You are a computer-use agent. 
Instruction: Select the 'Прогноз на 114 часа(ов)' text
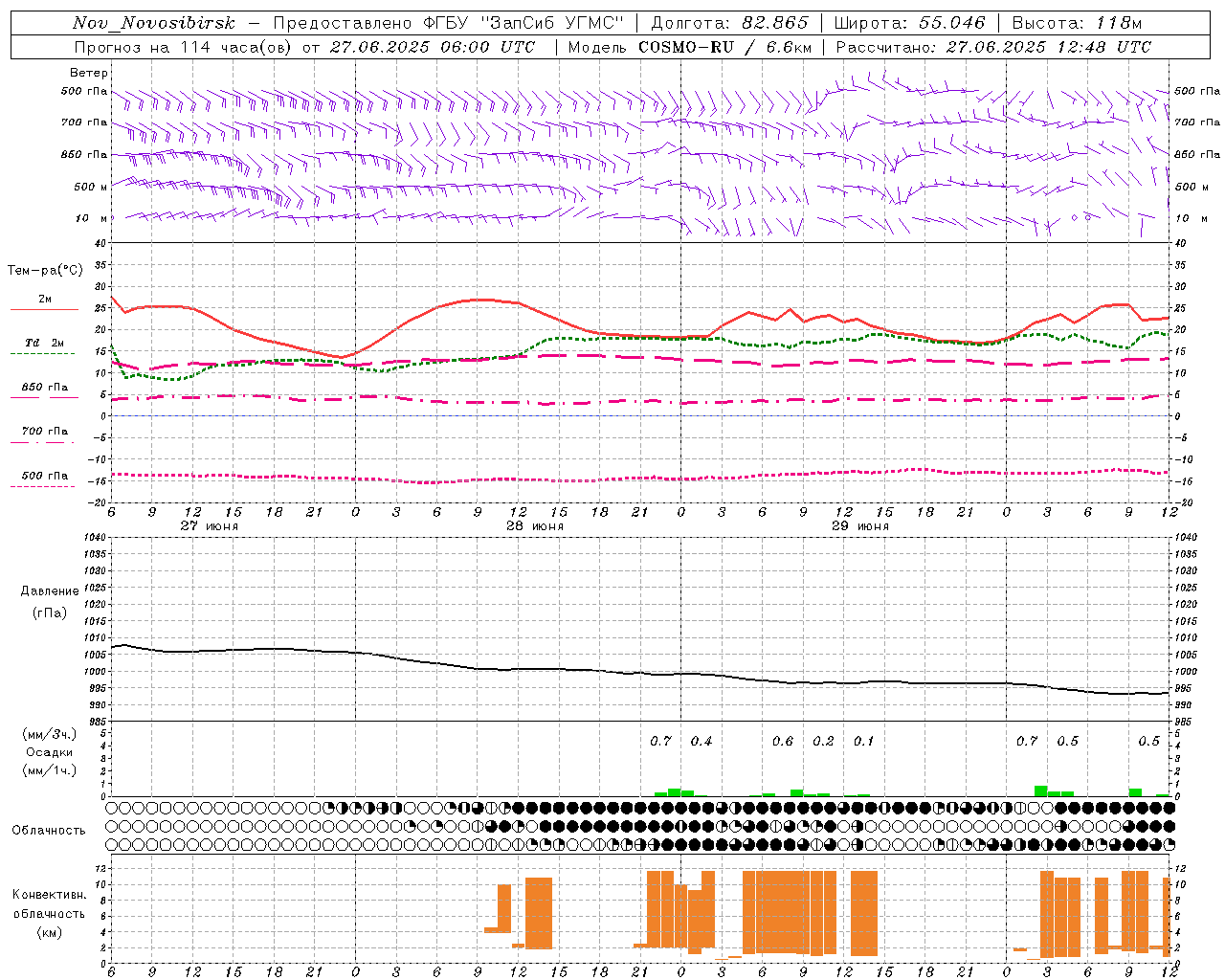[x=184, y=47]
